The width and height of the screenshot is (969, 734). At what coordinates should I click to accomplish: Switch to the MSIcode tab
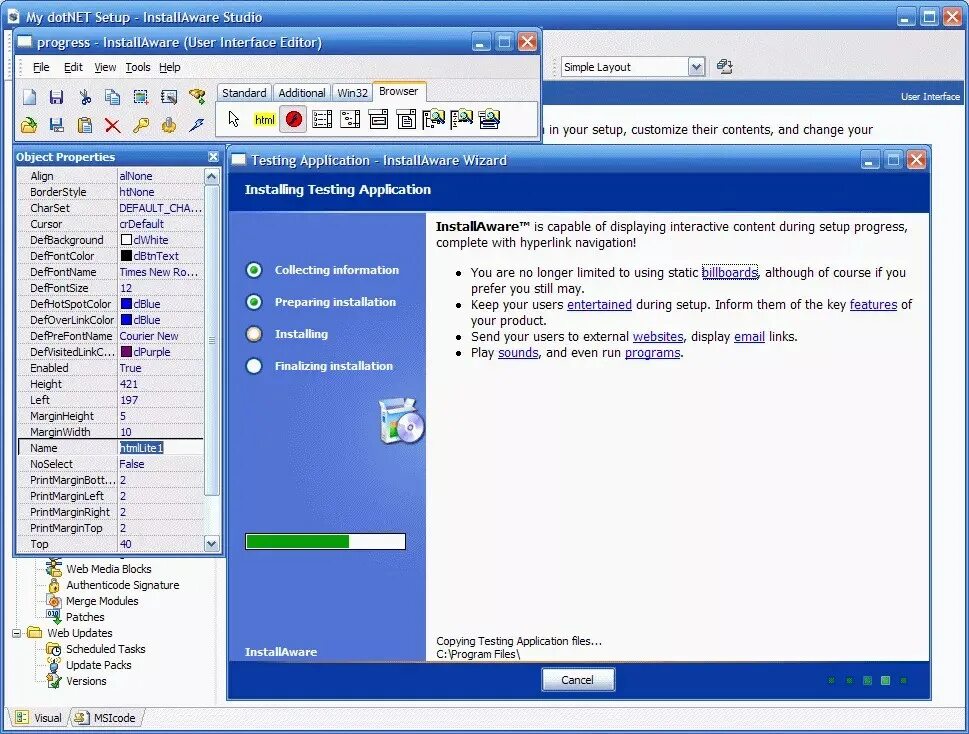(105, 718)
